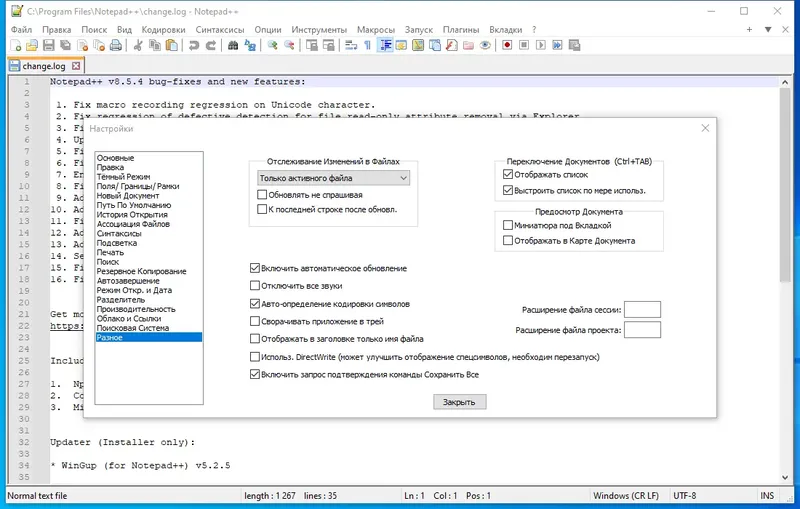
Task: Start macro recording with the red record icon
Action: point(507,45)
